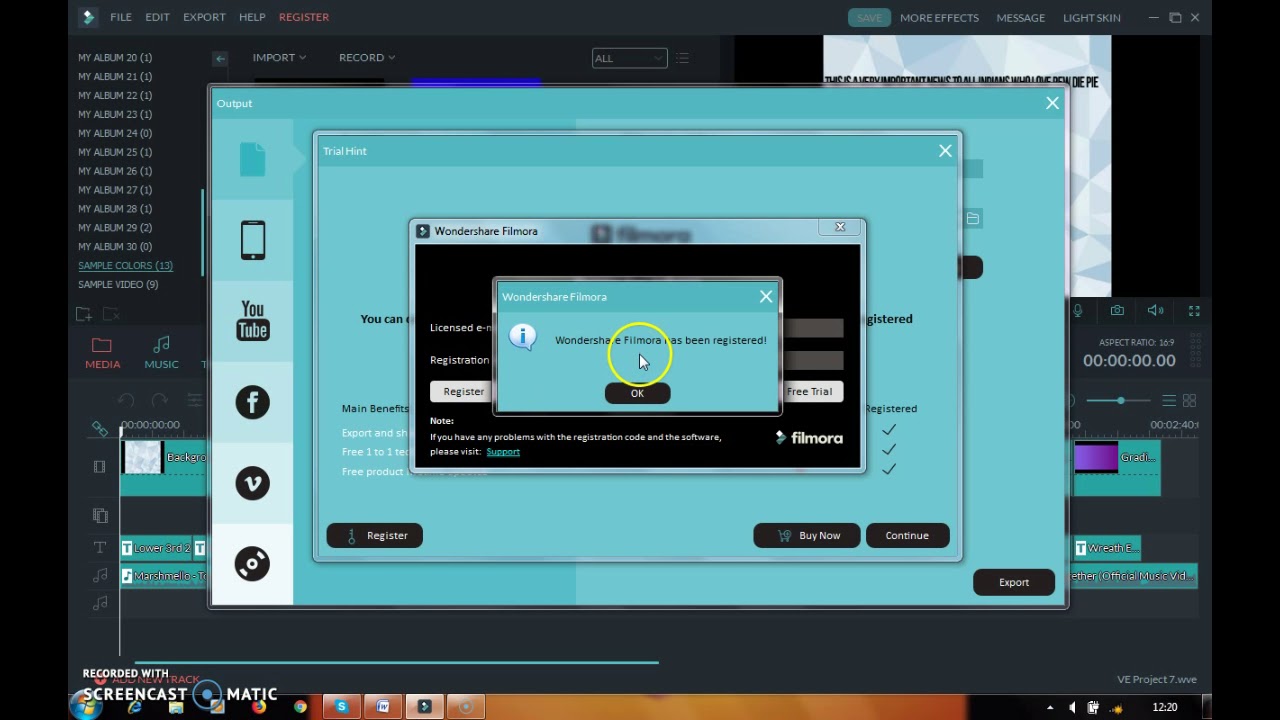The image size is (1280, 720).
Task: Click OK in the registered message box
Action: 637,393
